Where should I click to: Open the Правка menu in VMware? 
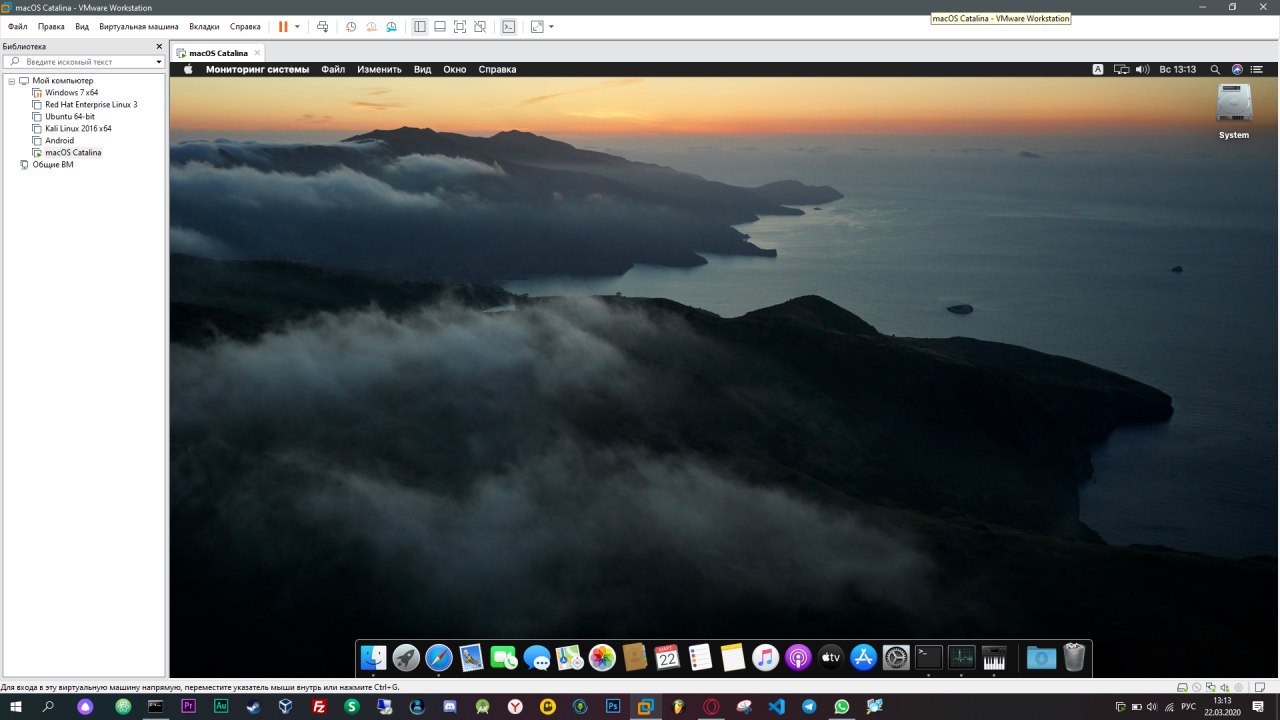point(51,27)
